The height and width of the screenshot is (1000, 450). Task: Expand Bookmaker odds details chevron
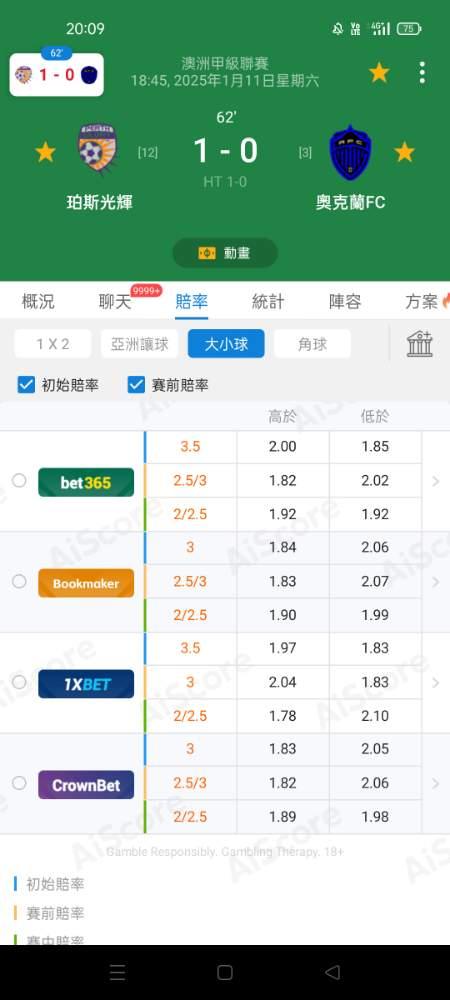coord(436,582)
